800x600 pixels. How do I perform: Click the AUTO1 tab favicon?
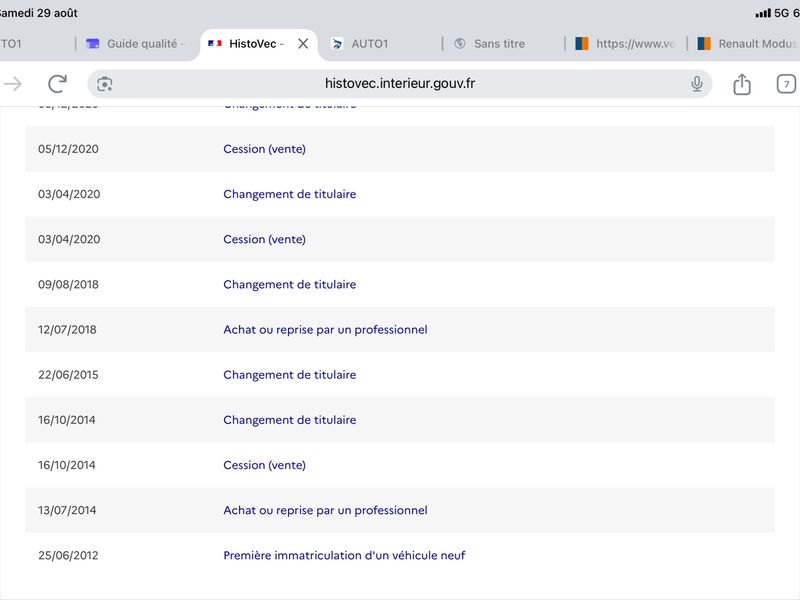click(x=337, y=44)
